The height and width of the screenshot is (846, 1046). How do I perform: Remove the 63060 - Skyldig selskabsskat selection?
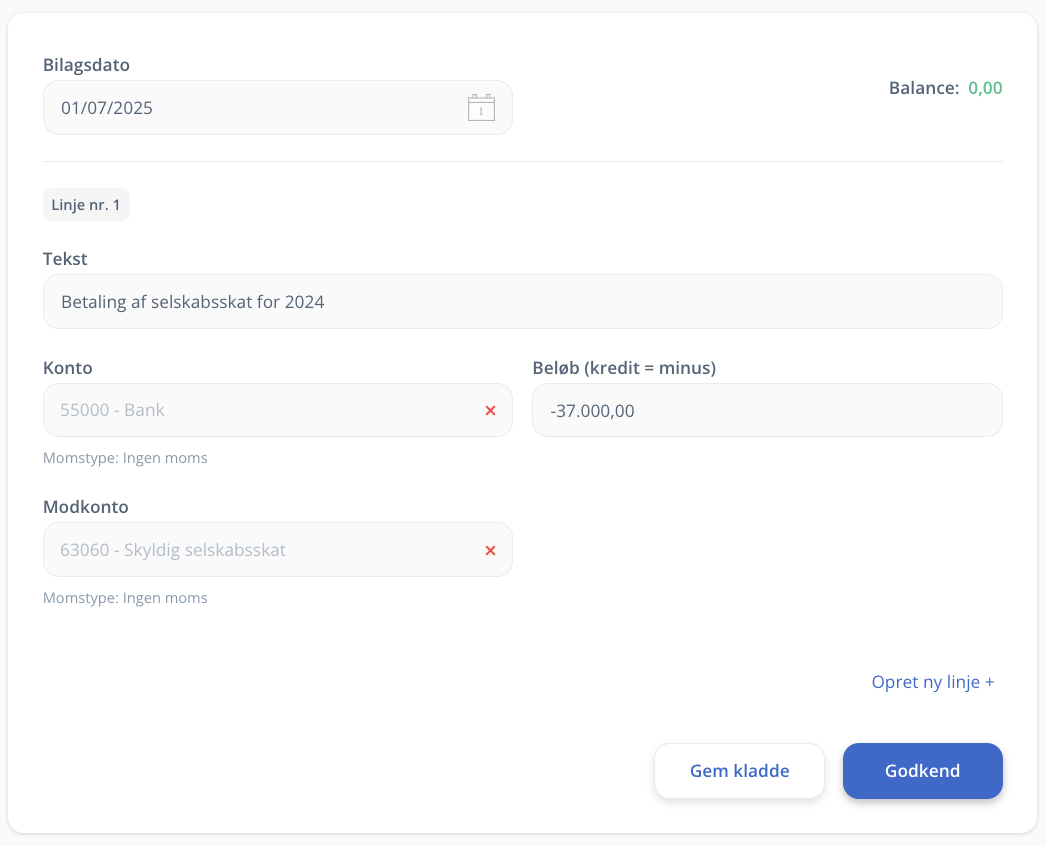coord(490,550)
